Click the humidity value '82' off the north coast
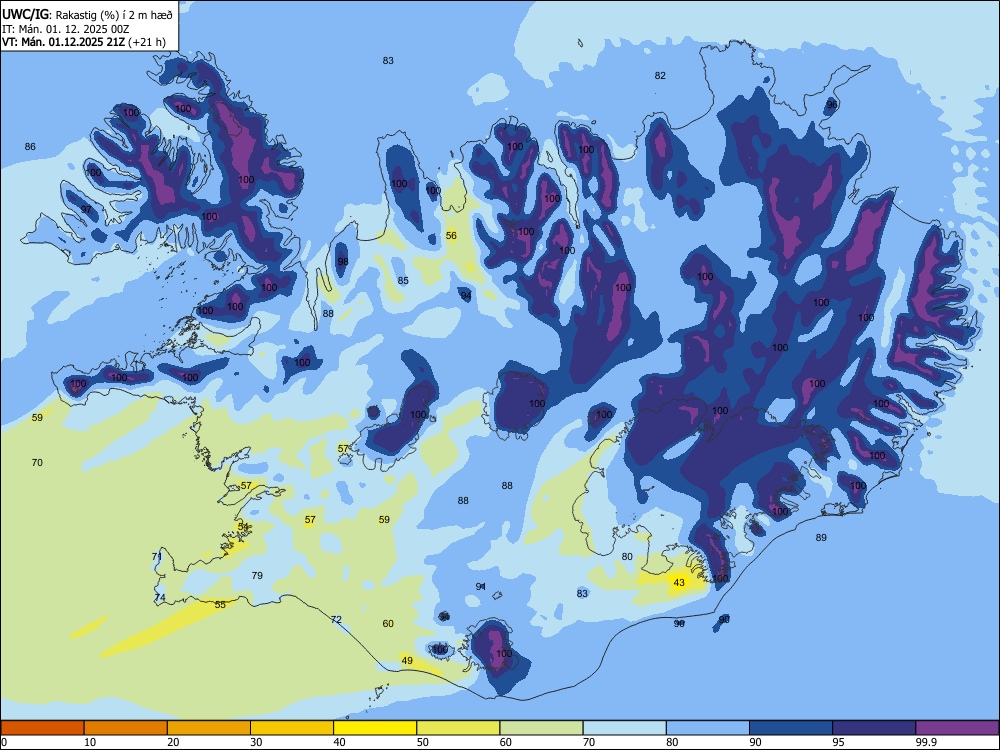Image resolution: width=1000 pixels, height=750 pixels. [x=660, y=75]
